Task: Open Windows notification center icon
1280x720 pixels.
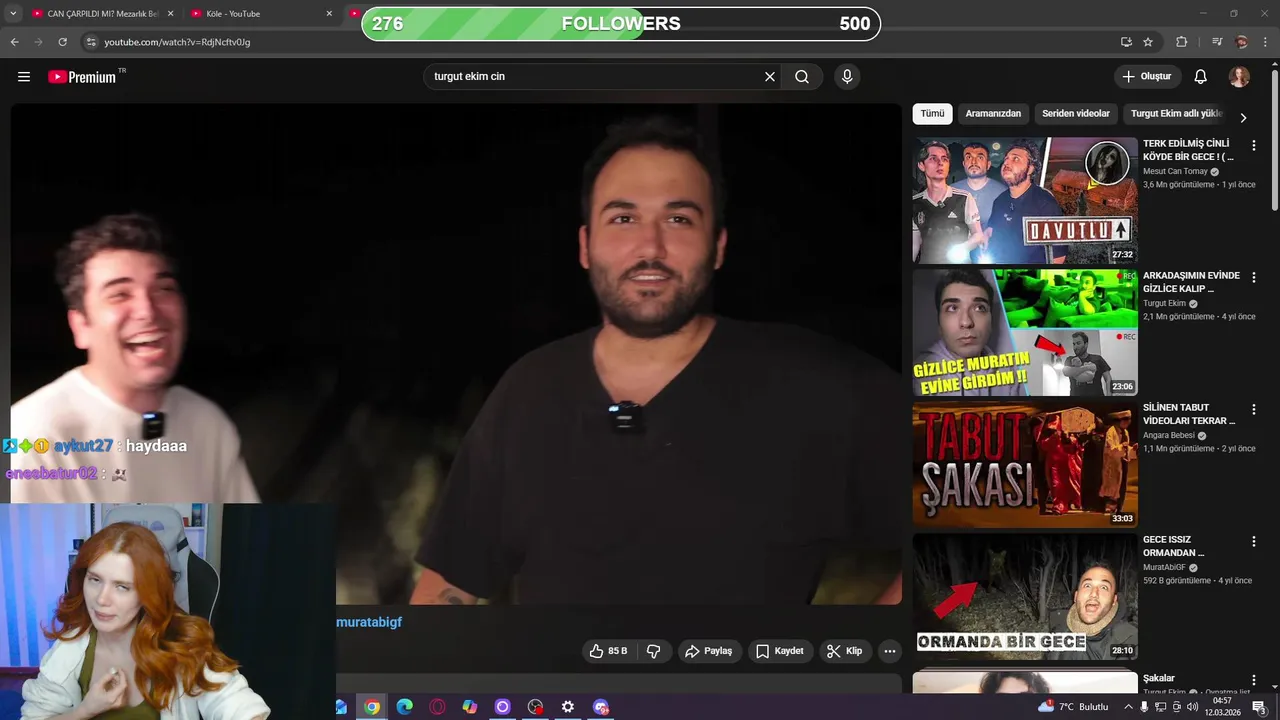Action: pos(1260,707)
